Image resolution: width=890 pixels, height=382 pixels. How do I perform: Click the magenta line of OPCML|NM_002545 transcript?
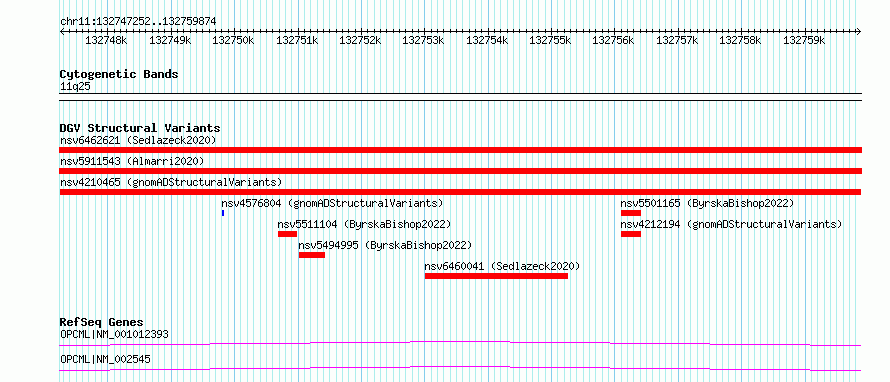(460, 368)
